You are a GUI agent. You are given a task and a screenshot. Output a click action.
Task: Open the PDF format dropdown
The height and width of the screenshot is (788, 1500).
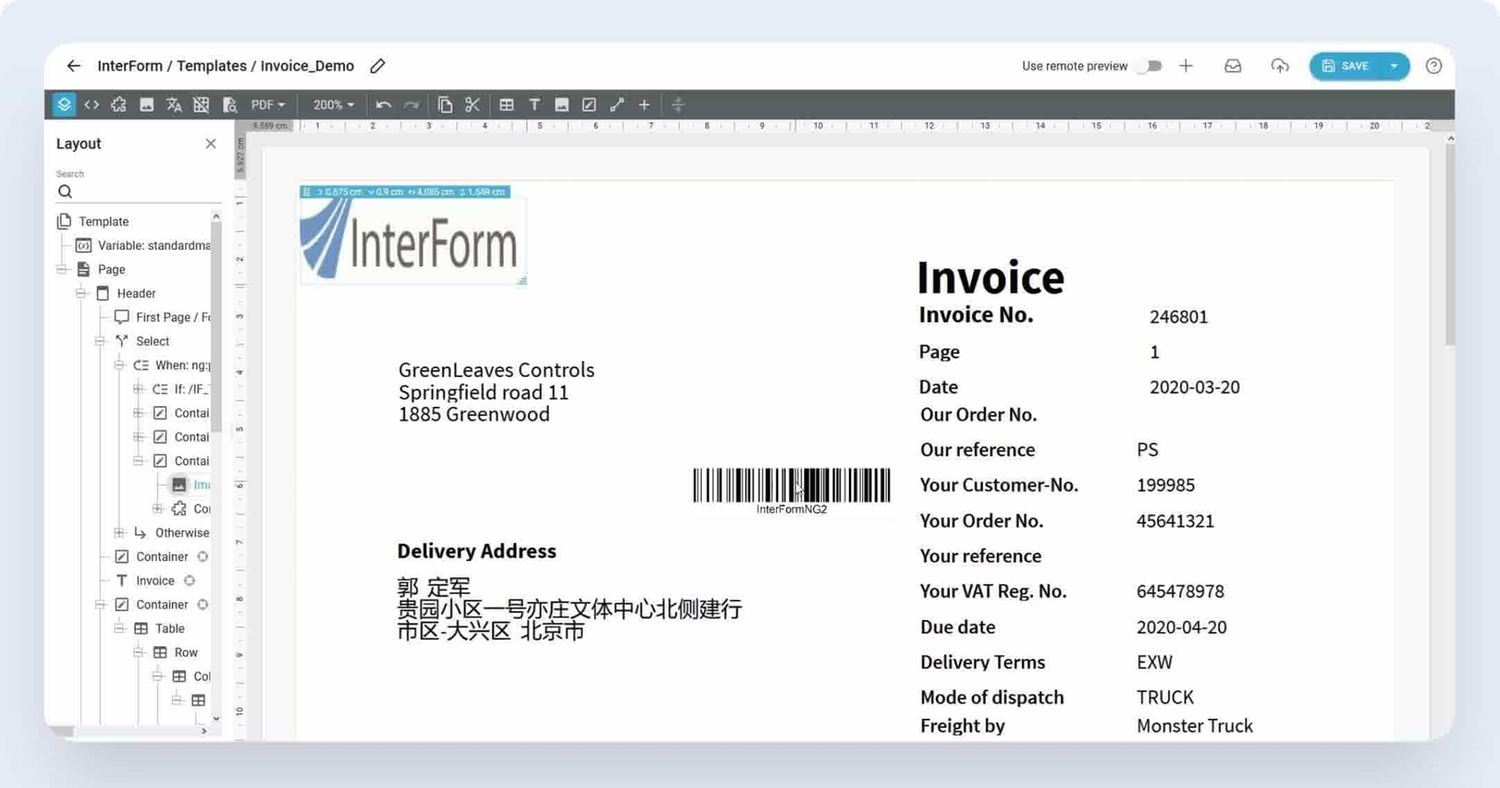pyautogui.click(x=266, y=104)
